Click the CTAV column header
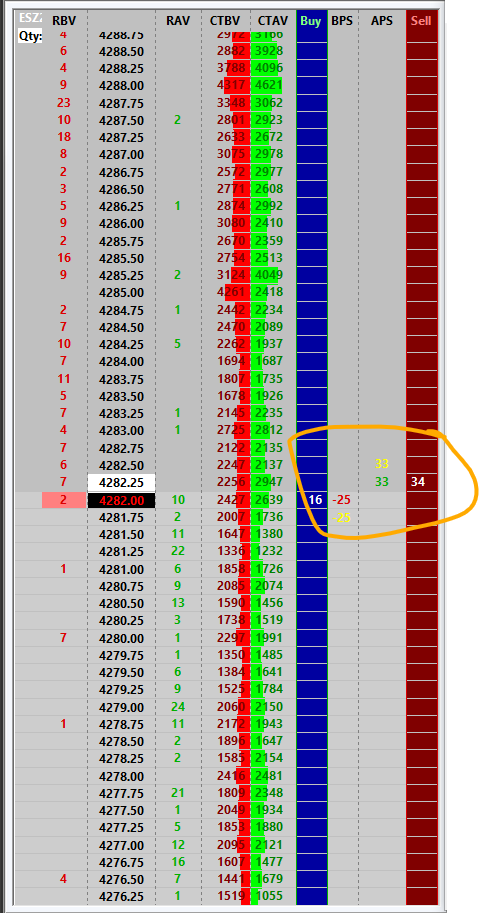This screenshot has height=913, width=482. pos(273,21)
